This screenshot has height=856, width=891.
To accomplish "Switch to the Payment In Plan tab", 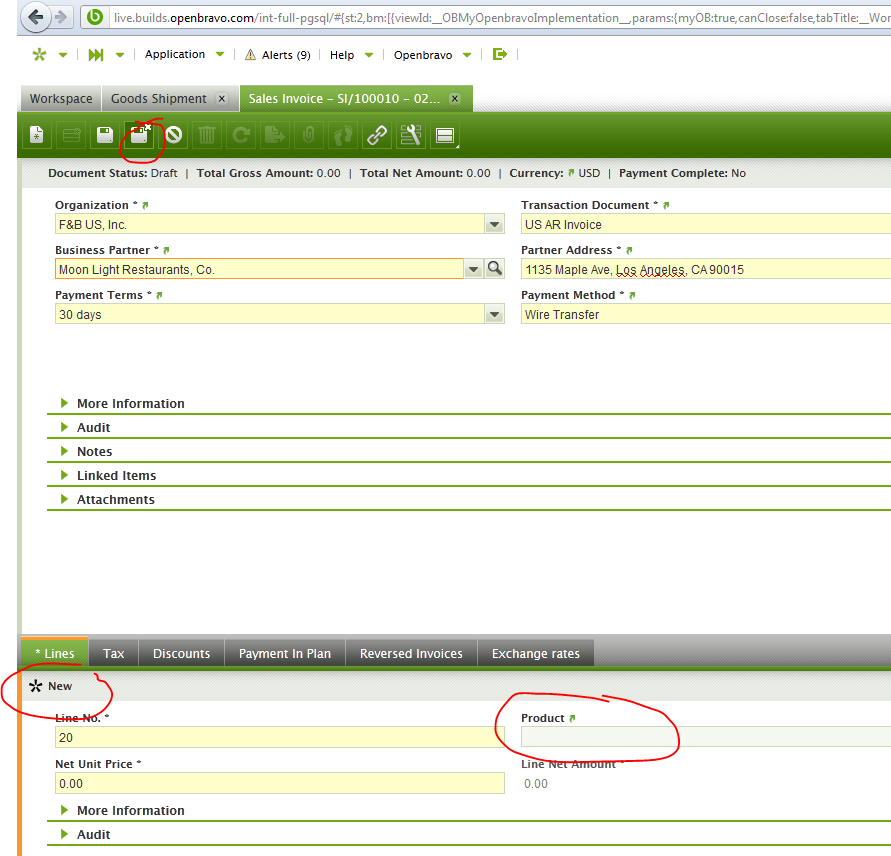I will point(284,654).
